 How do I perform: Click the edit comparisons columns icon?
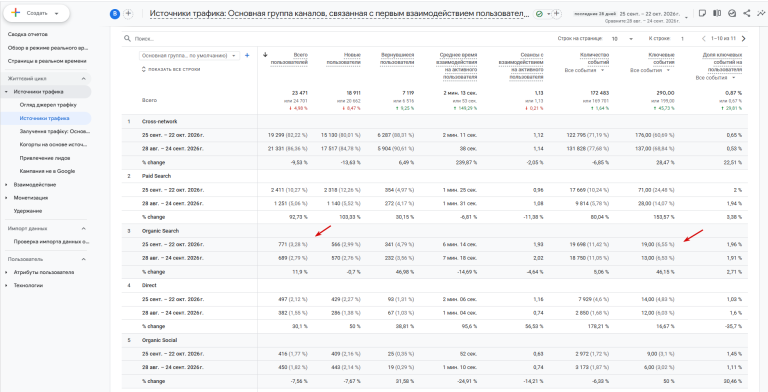pos(717,14)
